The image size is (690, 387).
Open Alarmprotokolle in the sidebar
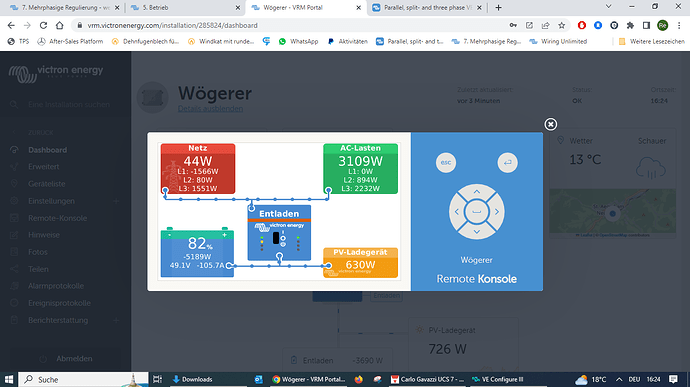(x=56, y=286)
